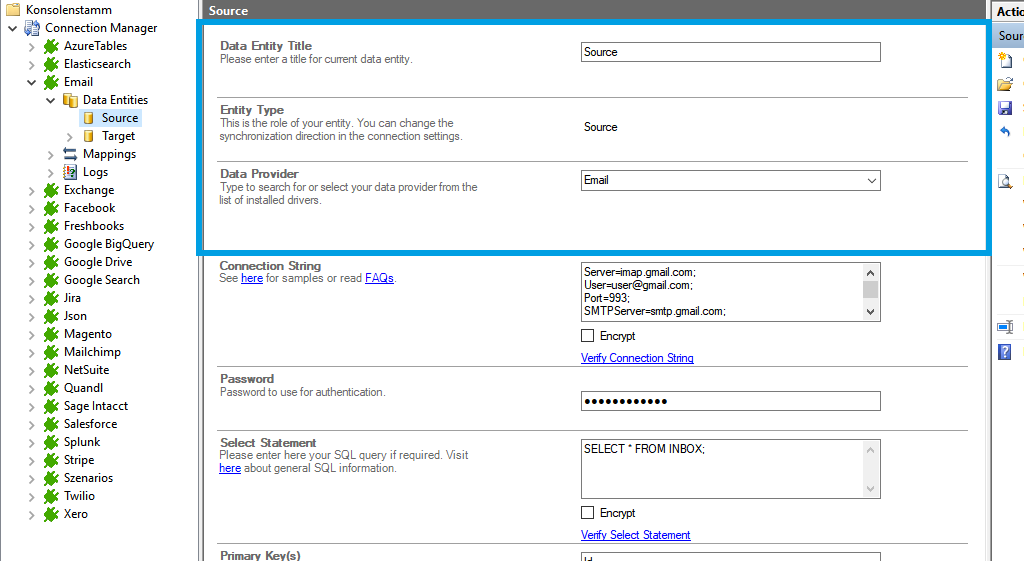Open the Data Provider dropdown
Viewport: 1024px width, 561px height.
click(x=872, y=181)
